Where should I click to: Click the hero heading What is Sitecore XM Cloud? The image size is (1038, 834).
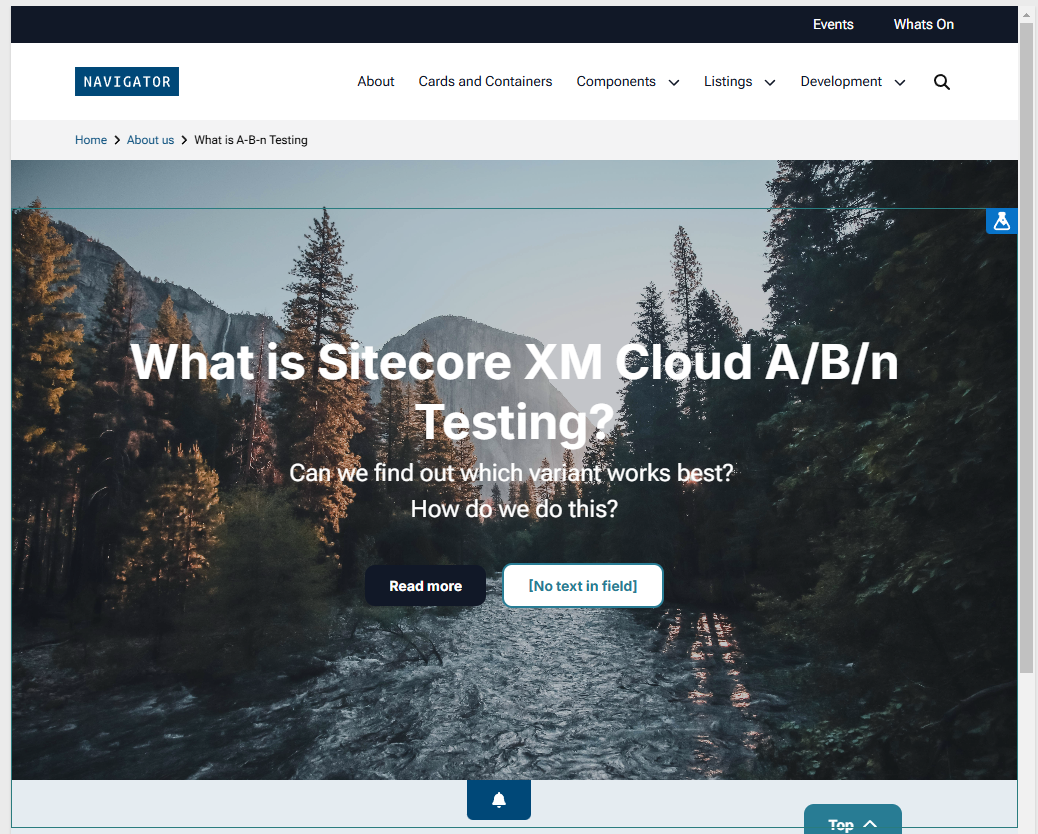click(x=514, y=391)
